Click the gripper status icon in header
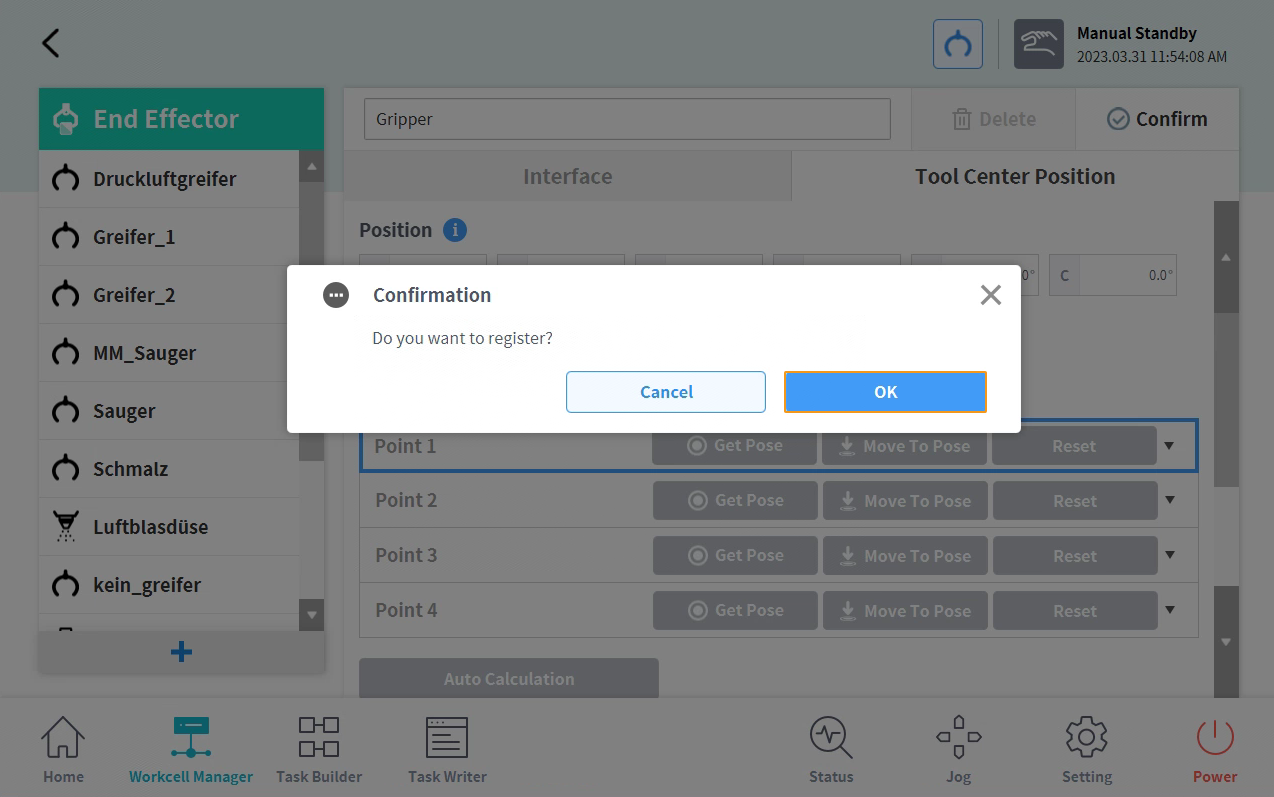The height and width of the screenshot is (797, 1274). click(957, 44)
